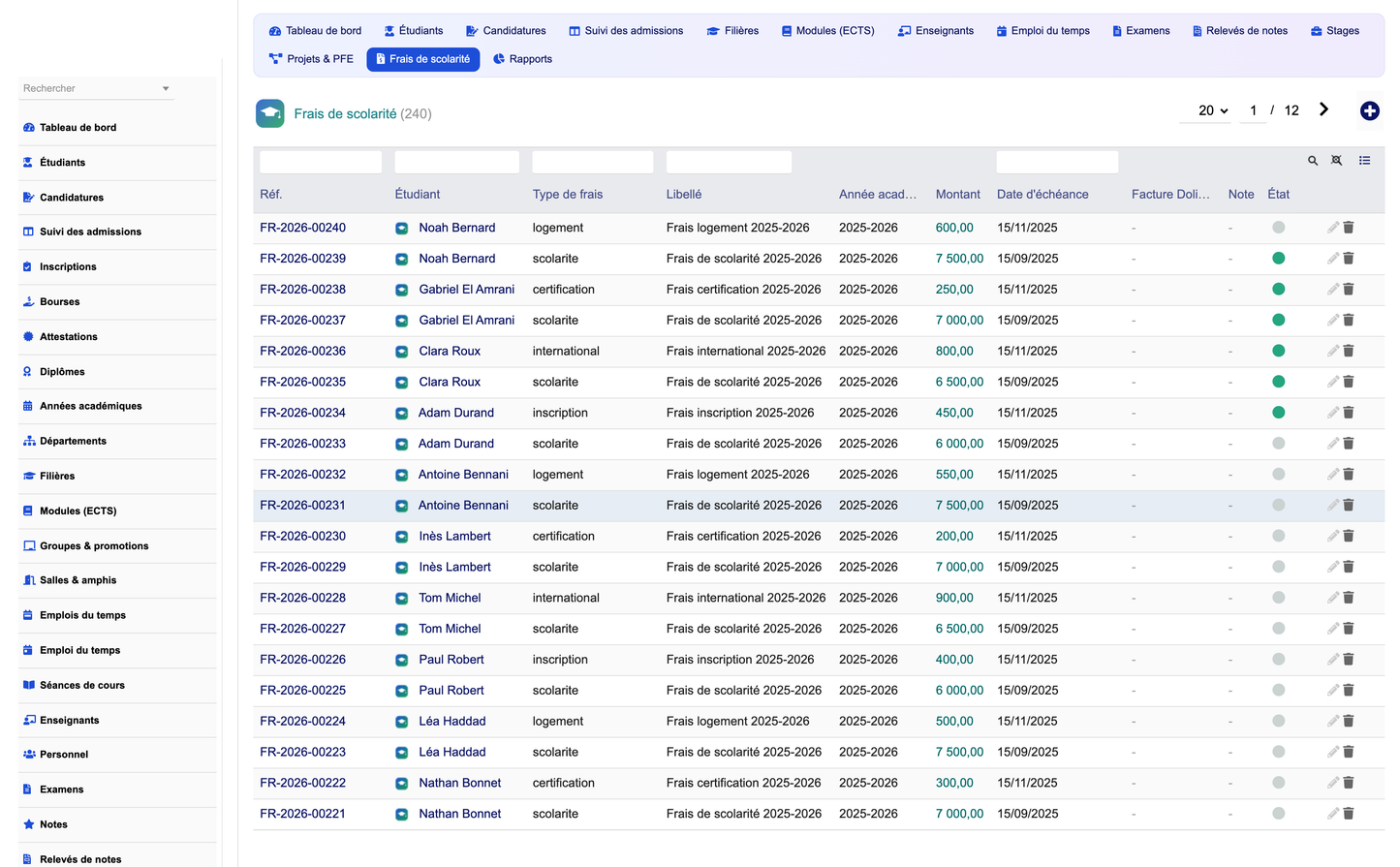This screenshot has height=867, width=1400.
Task: Edit fee FR-2026-00237 with pencil icon
Action: point(1333,320)
